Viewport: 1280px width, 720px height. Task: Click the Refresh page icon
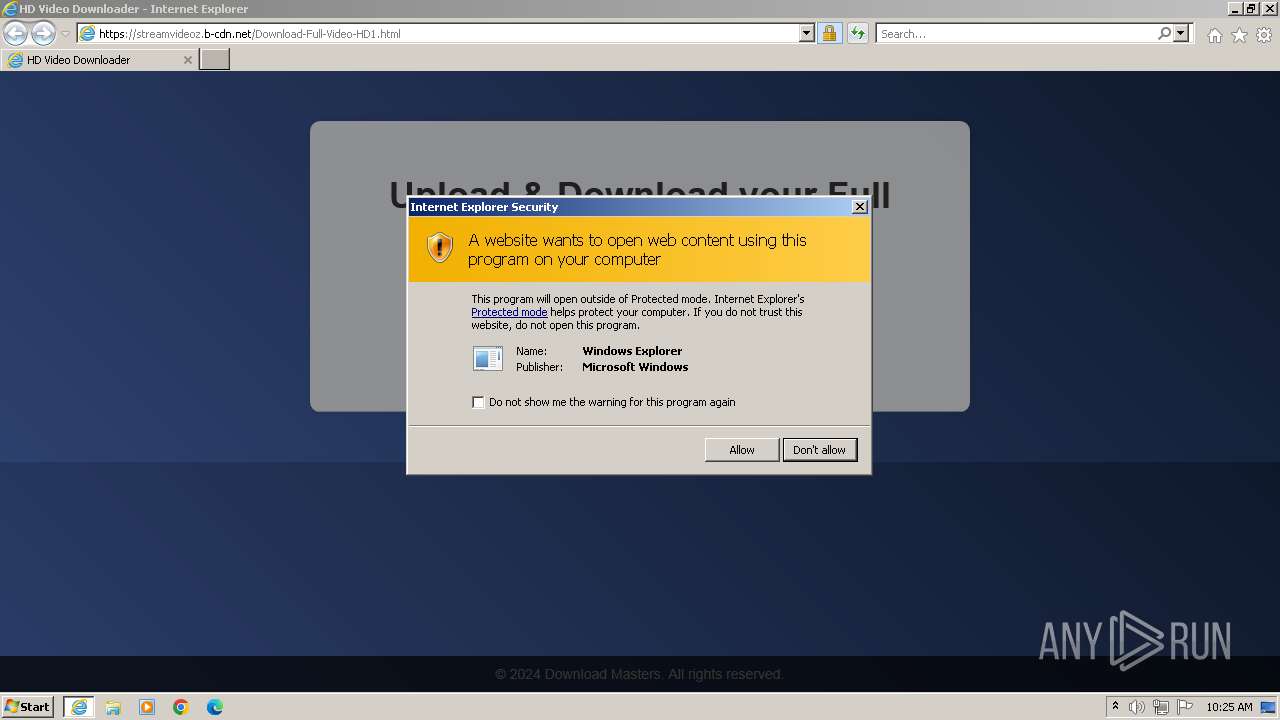click(x=857, y=33)
